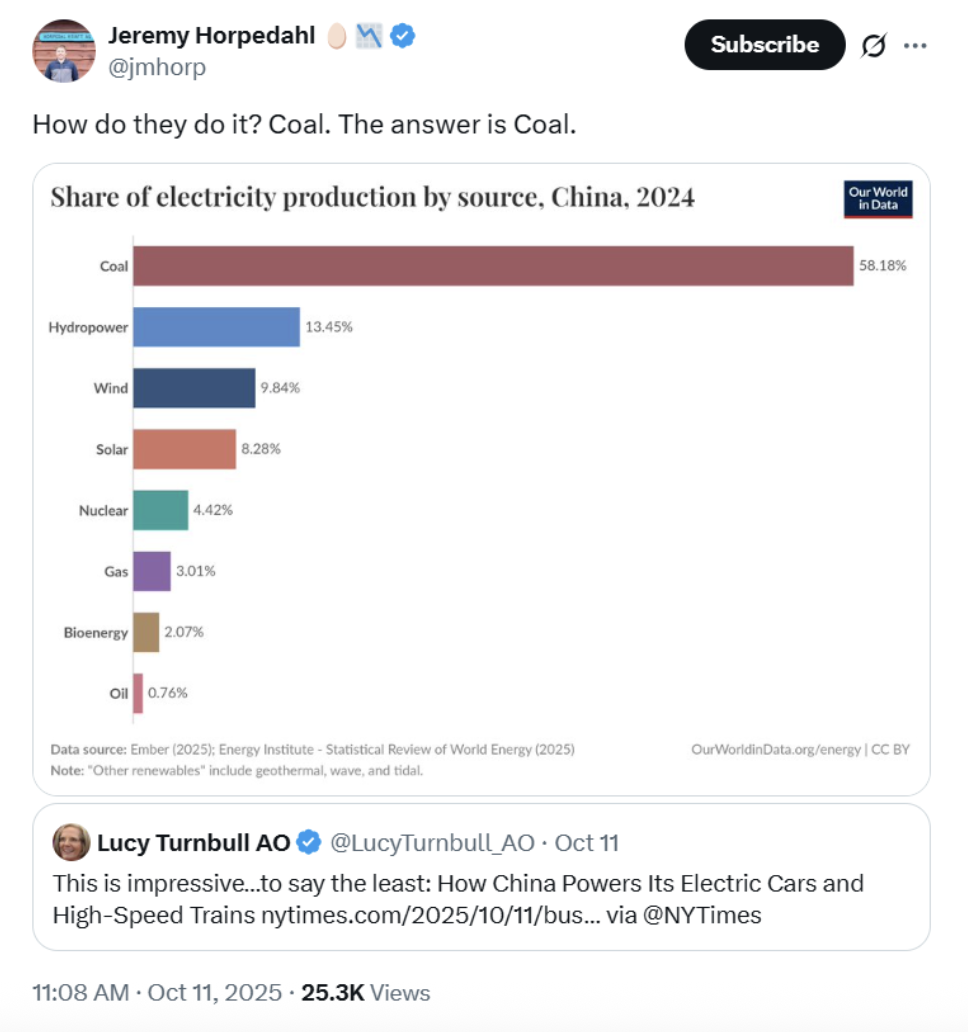Screen dimensions: 968x1032
Task: Click the blue Hydropower bar
Action: point(216,327)
